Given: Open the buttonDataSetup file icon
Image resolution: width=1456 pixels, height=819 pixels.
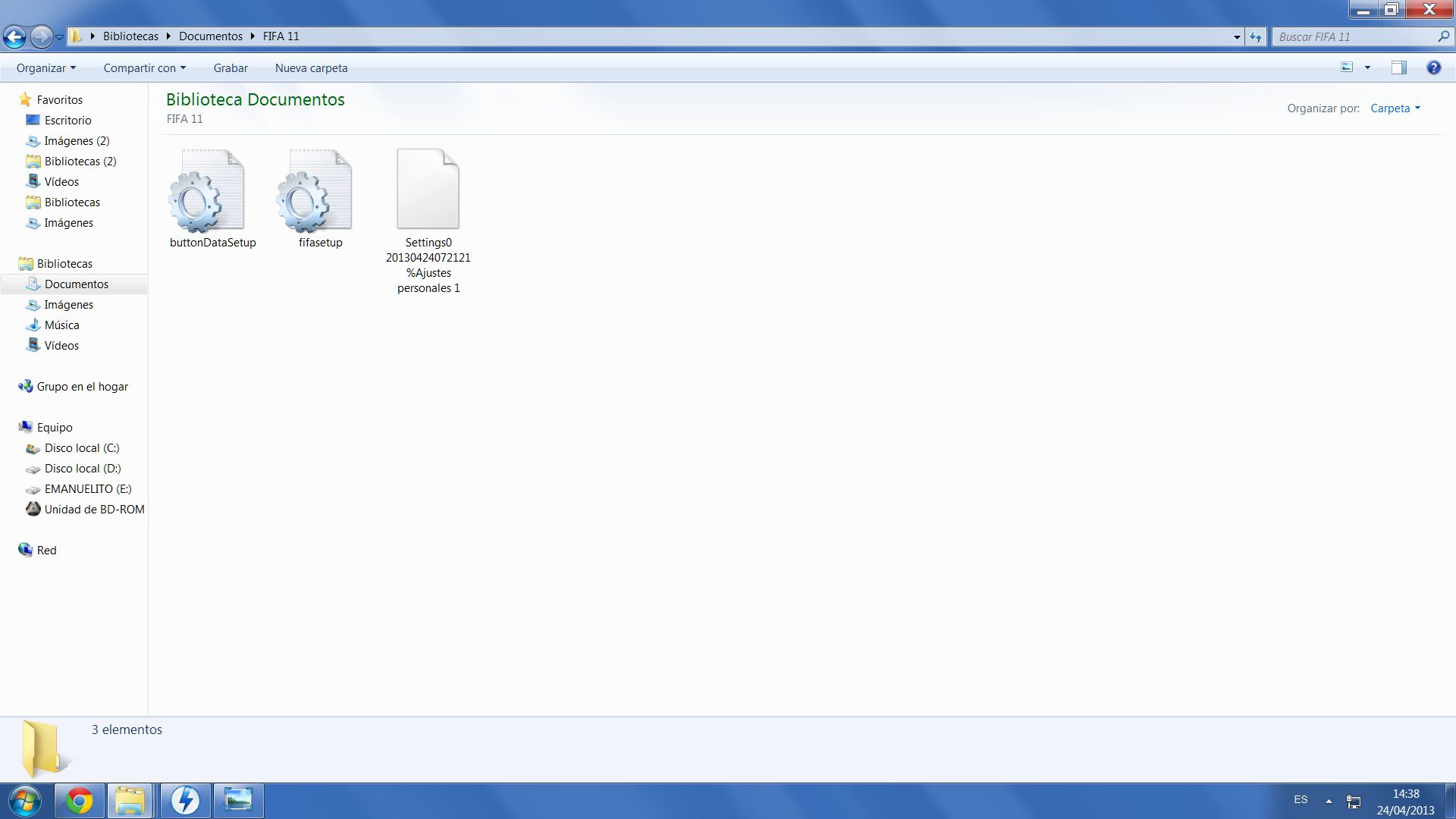Looking at the screenshot, I should click(206, 190).
